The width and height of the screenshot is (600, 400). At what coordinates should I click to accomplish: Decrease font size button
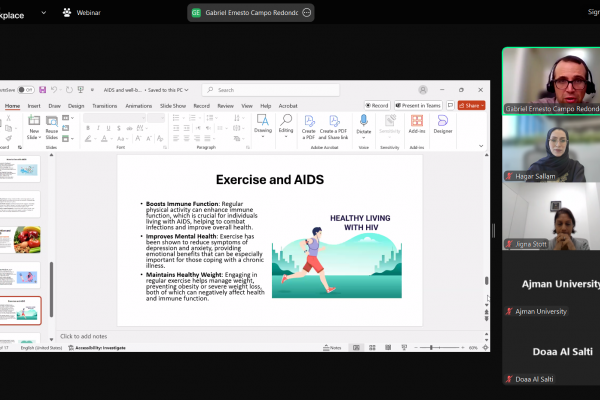point(149,138)
